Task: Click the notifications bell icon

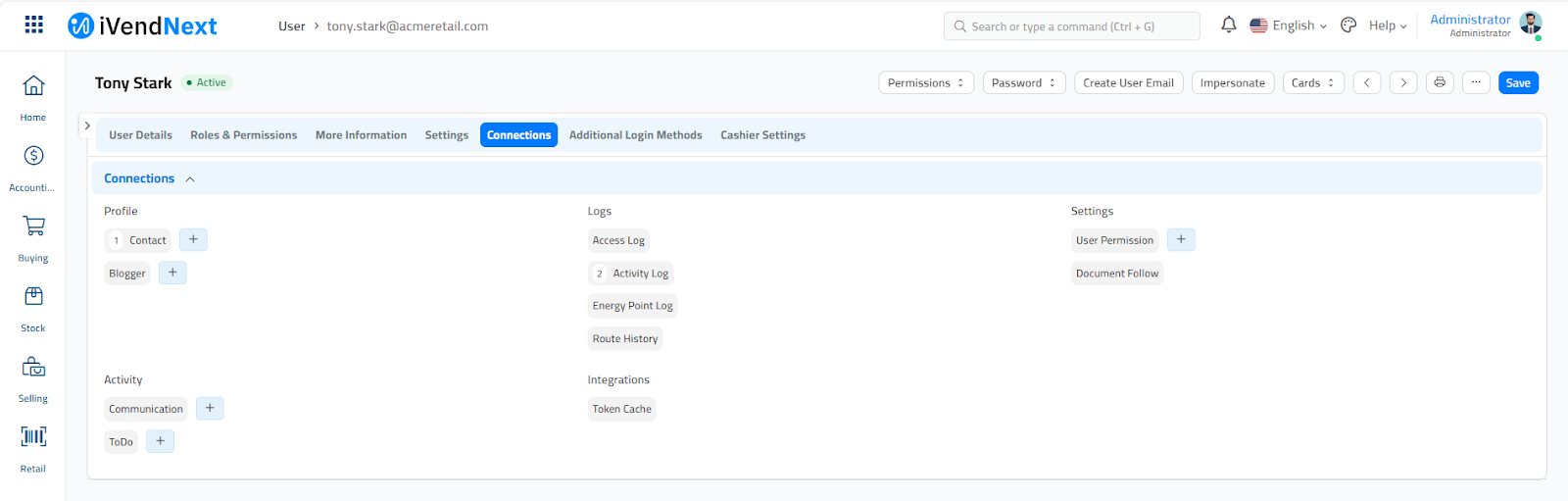Action: [1228, 25]
